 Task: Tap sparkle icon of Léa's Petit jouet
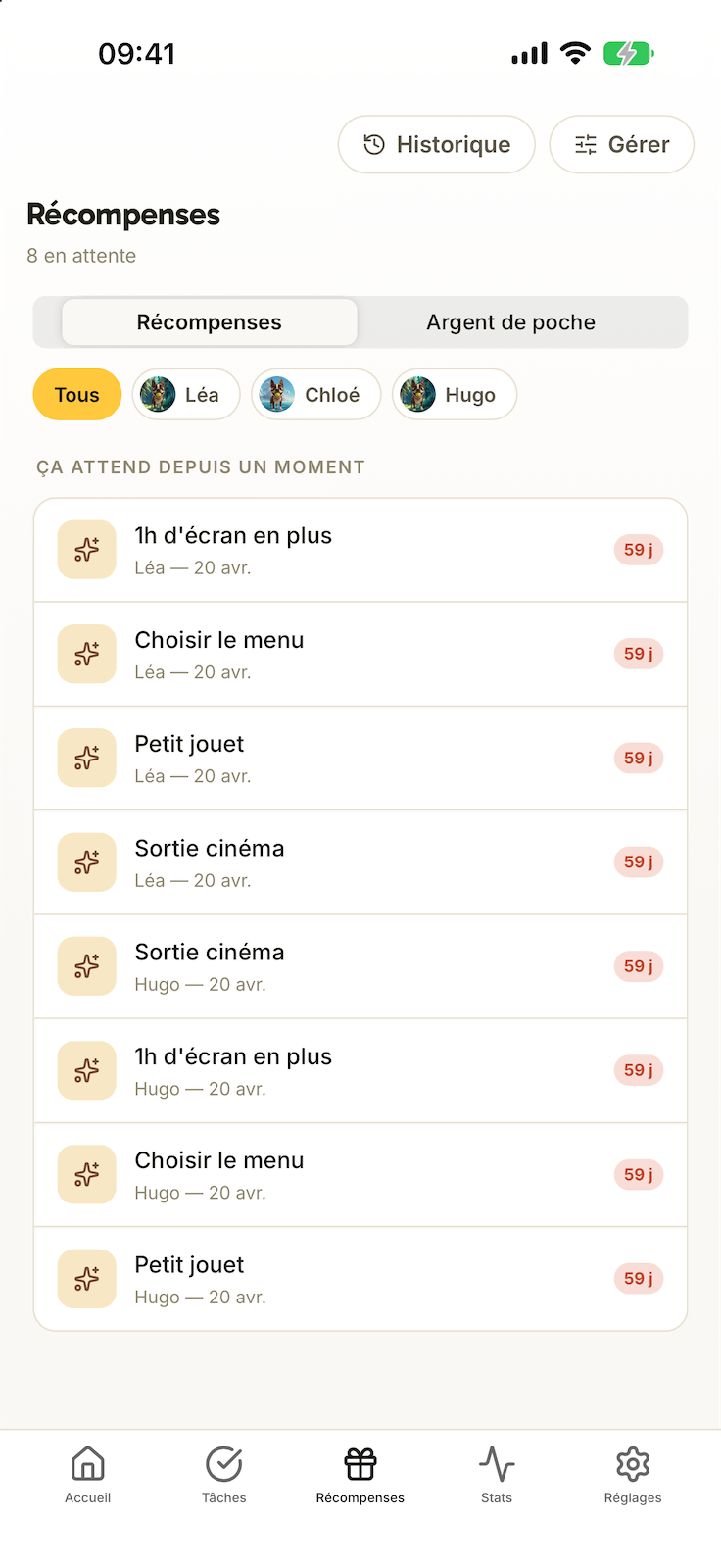[87, 758]
